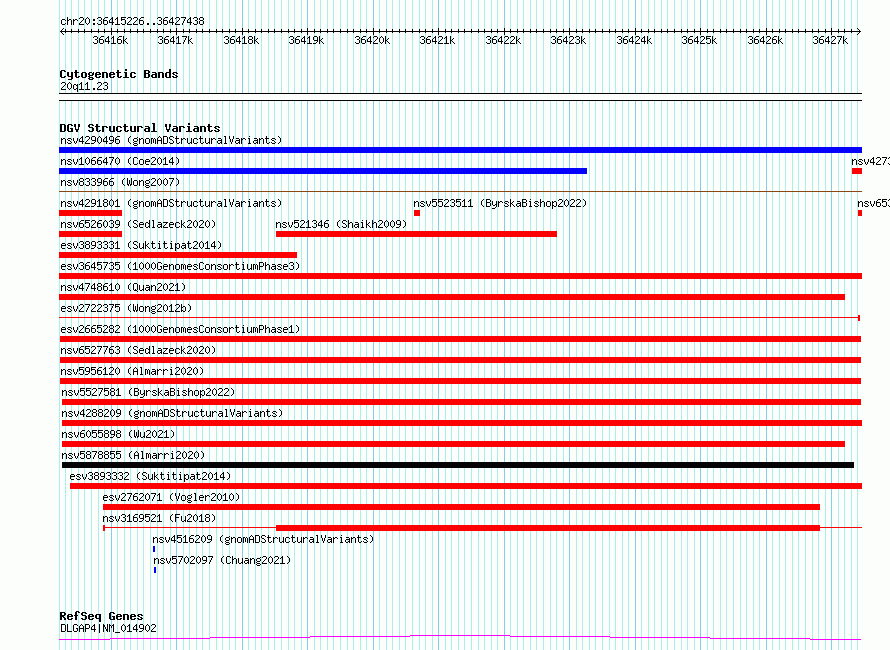The height and width of the screenshot is (650, 890).
Task: Click the 36416k ruler tick label
Action: [110, 40]
